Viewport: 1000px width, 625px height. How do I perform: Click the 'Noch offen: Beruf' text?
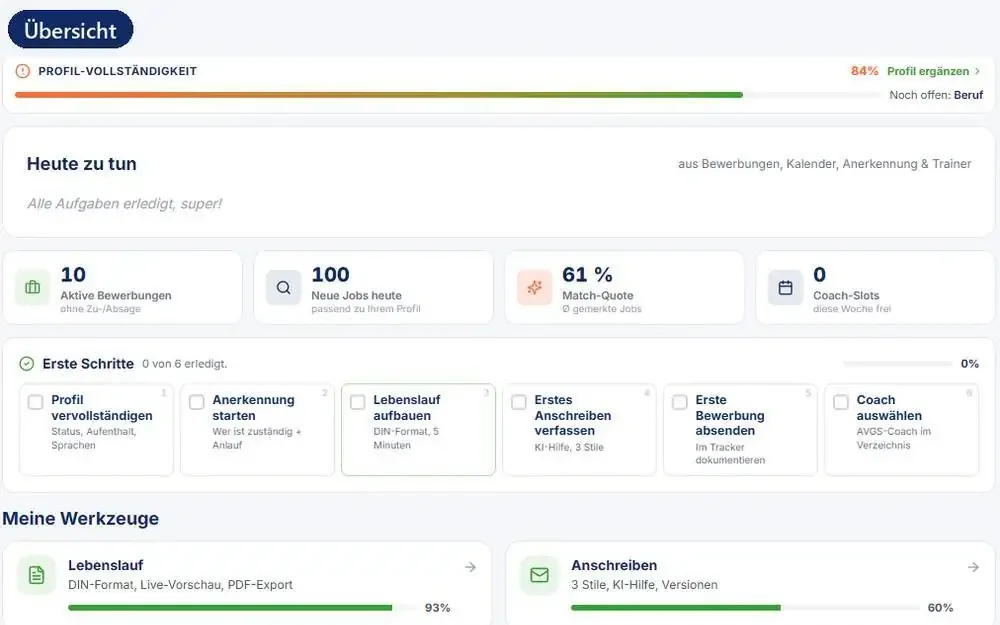936,95
